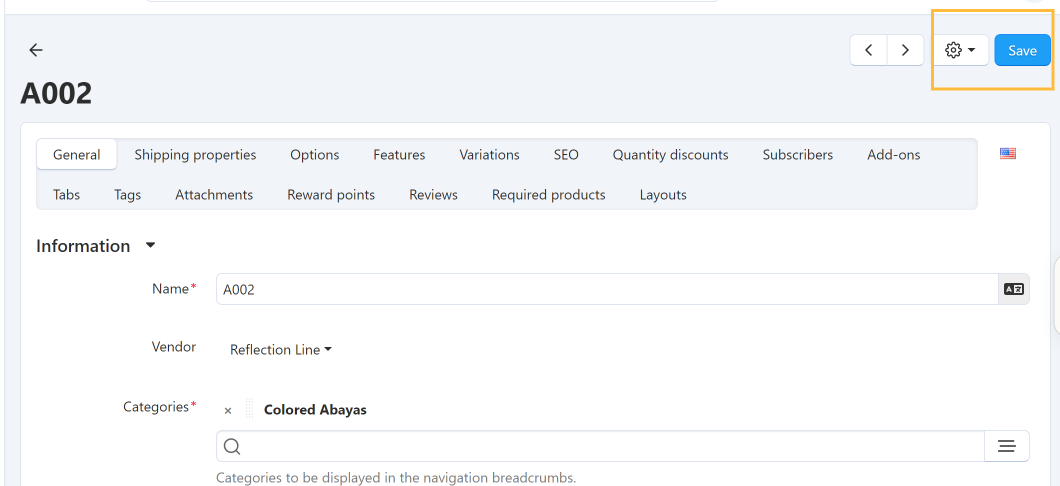Open the Tabs tab
1060x486 pixels.
pyautogui.click(x=66, y=195)
